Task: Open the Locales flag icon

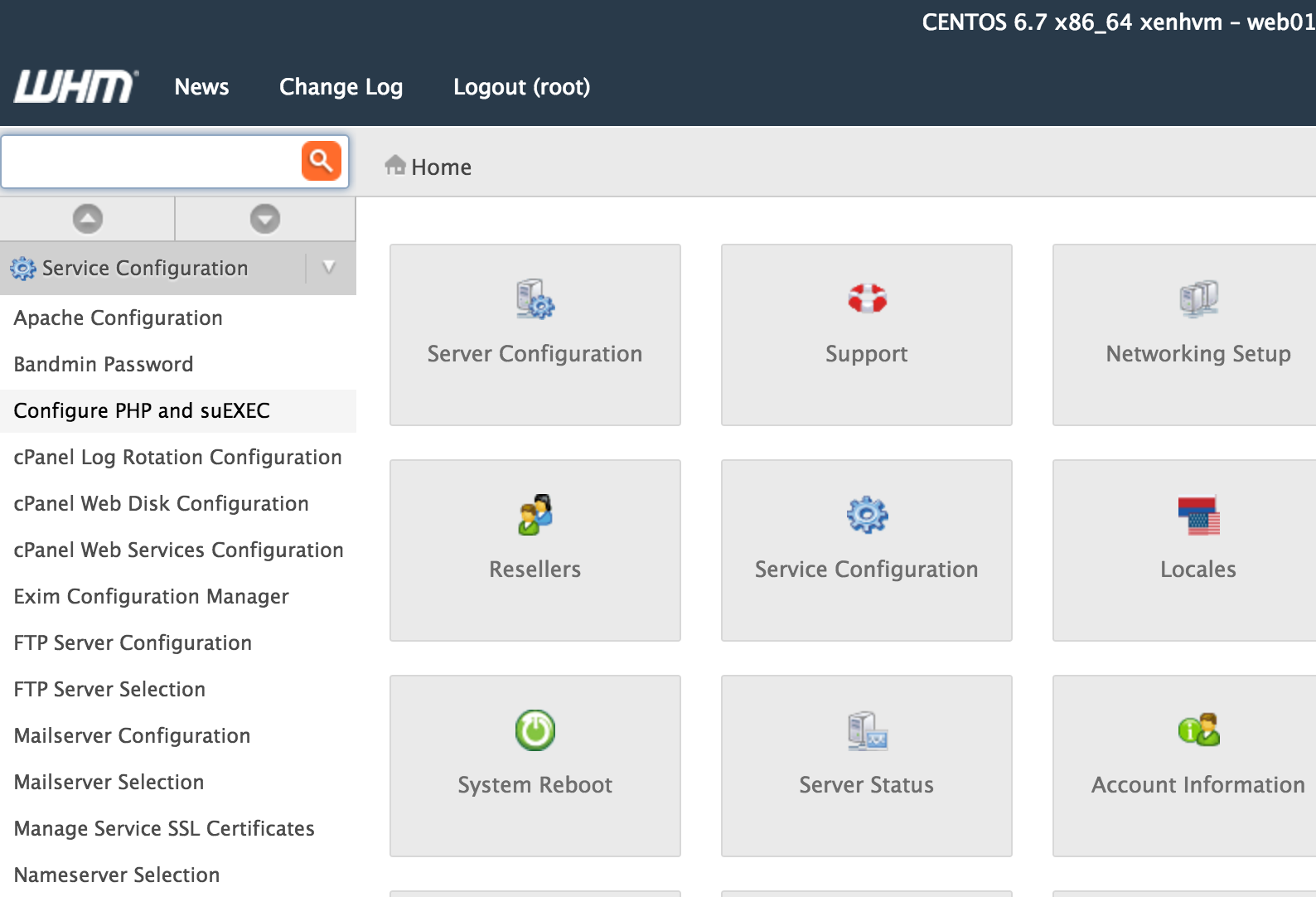Action: 1198,515
